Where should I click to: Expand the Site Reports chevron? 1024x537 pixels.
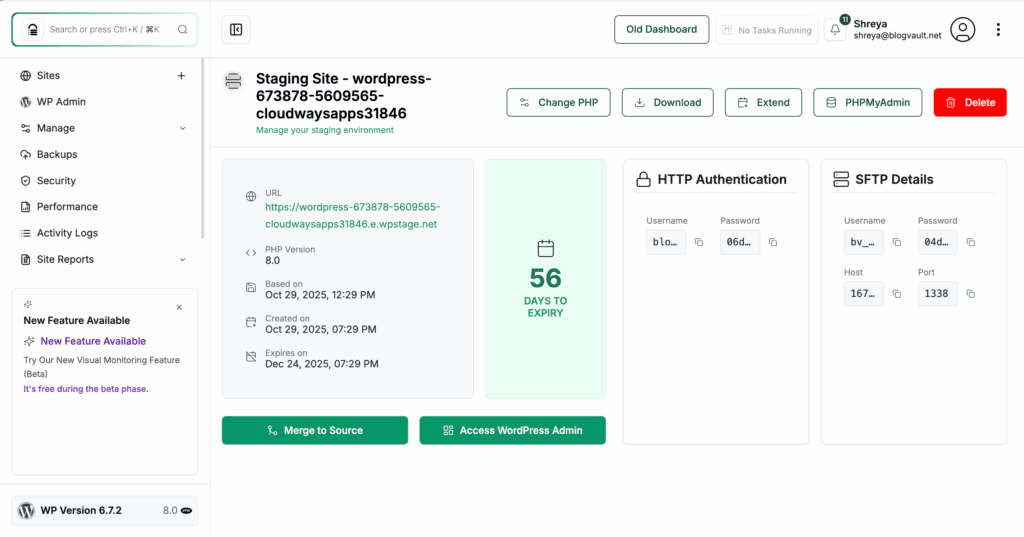[183, 259]
